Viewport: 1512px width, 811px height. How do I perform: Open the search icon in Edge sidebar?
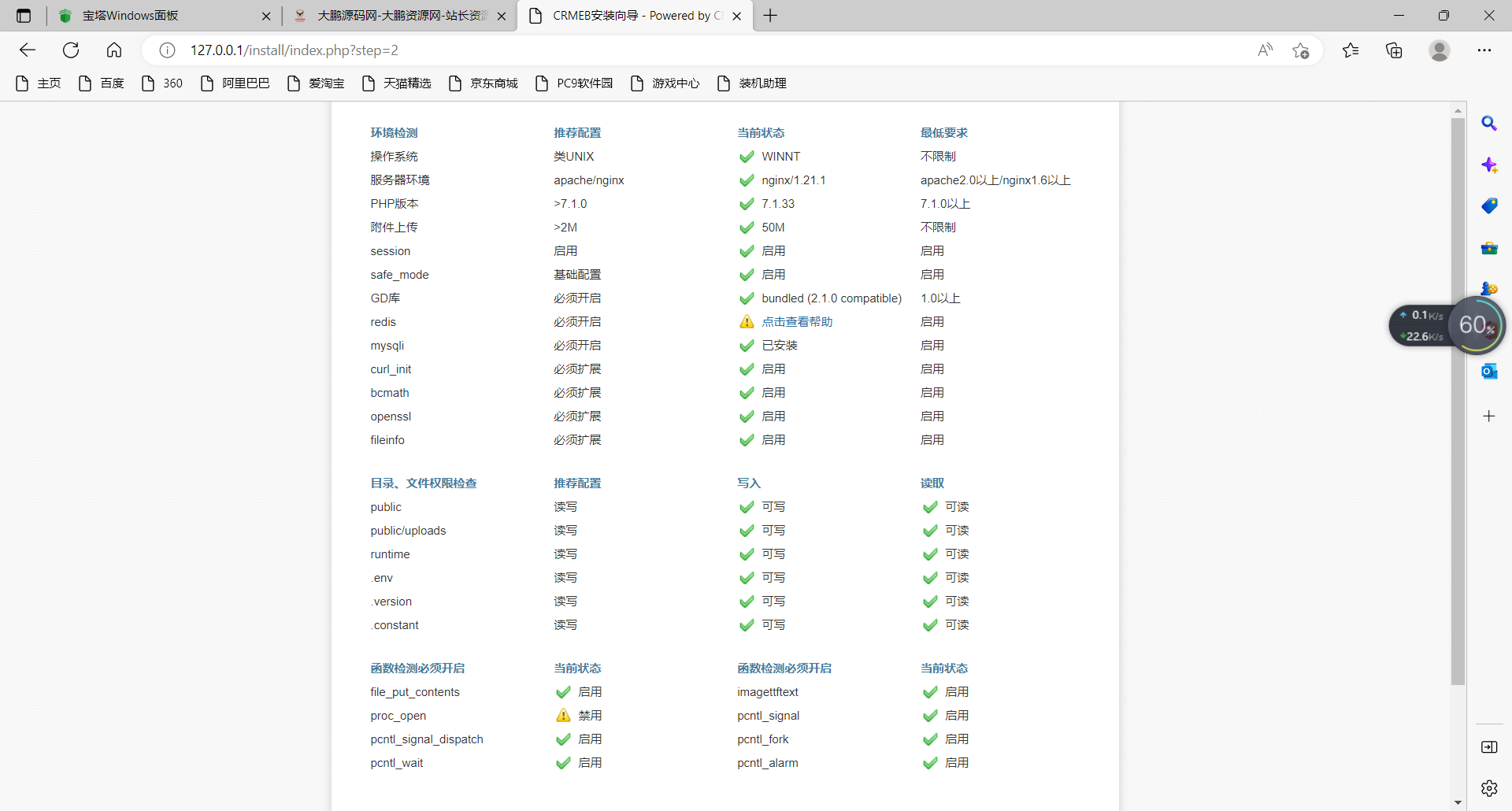click(1490, 123)
